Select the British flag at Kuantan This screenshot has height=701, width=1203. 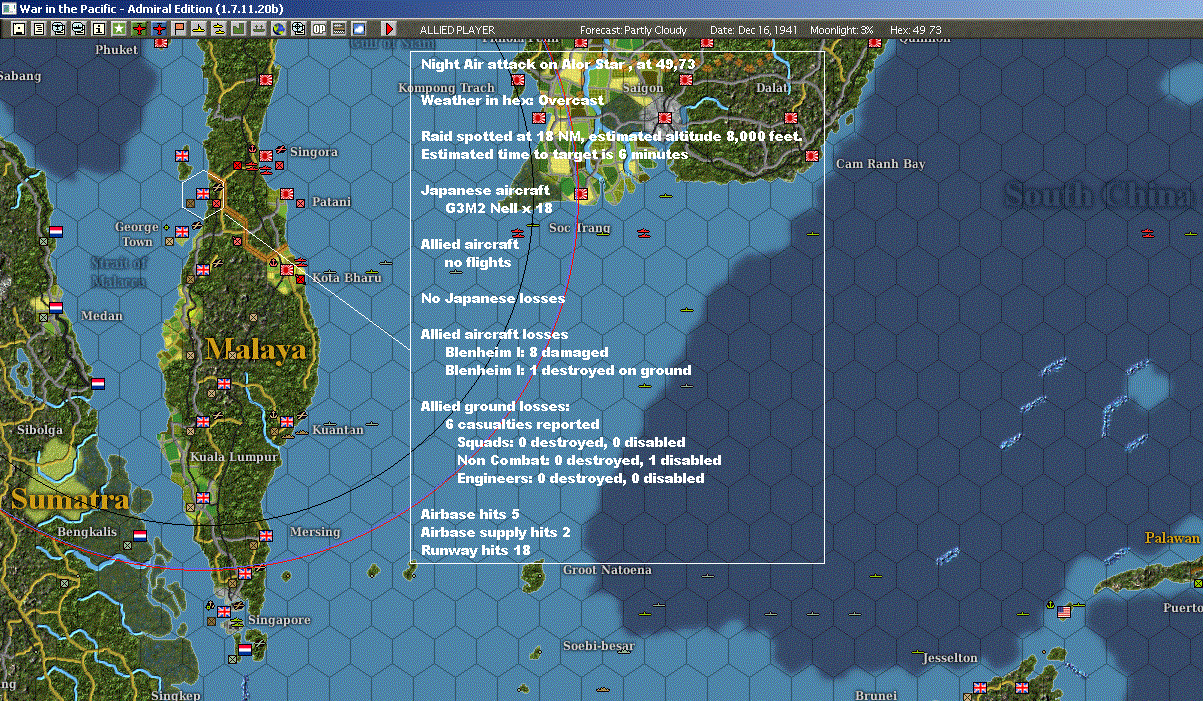289,422
